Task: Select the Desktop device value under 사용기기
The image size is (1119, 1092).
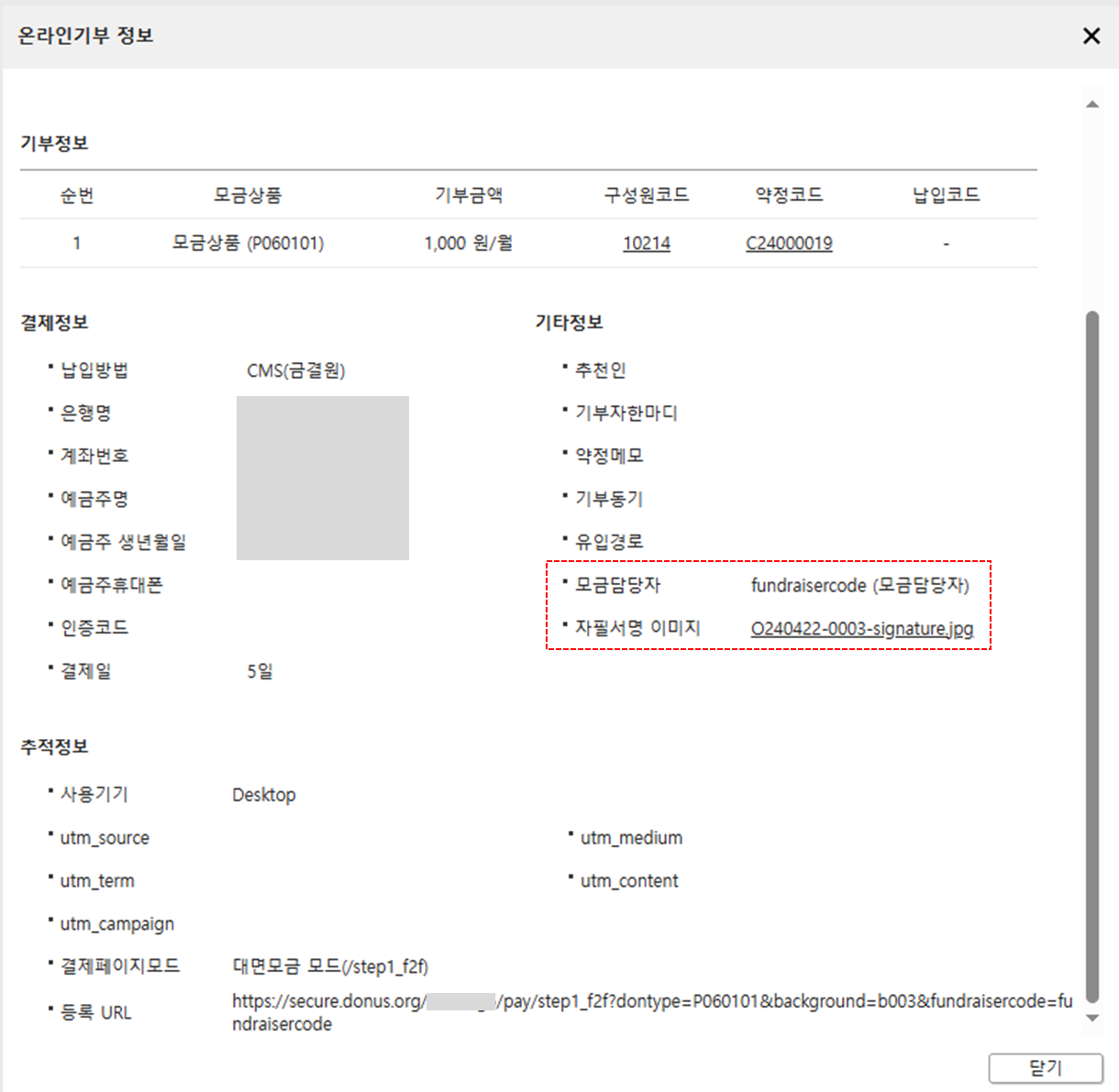Action: click(264, 794)
